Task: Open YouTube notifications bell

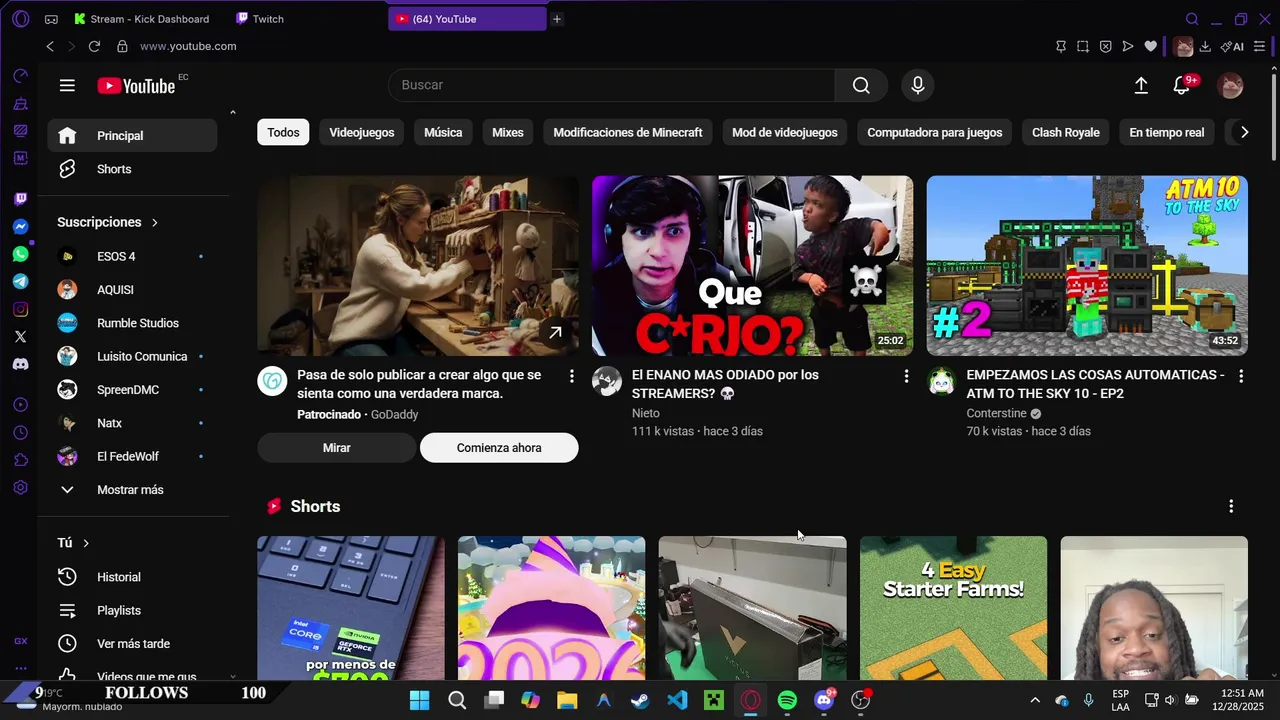Action: (x=1182, y=86)
